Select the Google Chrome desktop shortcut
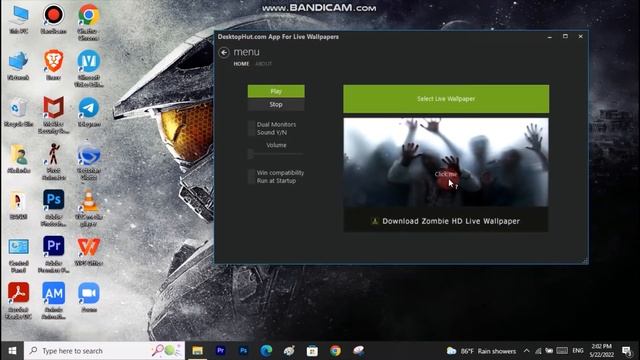Screen dimensions: 640x360 tap(89, 22)
